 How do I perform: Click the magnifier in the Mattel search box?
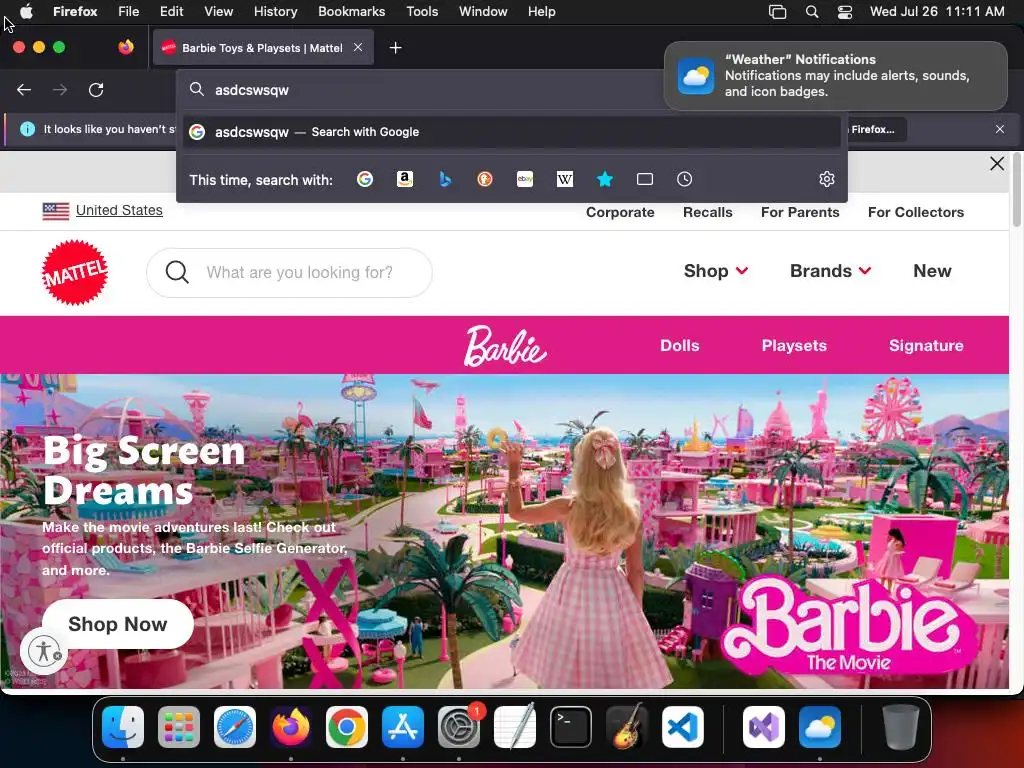(177, 272)
